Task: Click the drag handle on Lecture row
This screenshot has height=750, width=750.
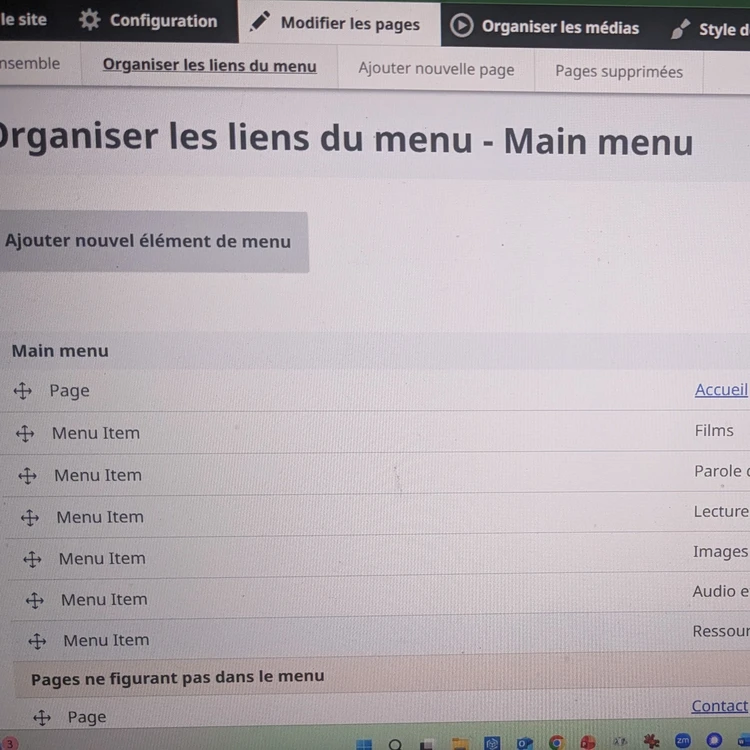Action: coord(30,517)
